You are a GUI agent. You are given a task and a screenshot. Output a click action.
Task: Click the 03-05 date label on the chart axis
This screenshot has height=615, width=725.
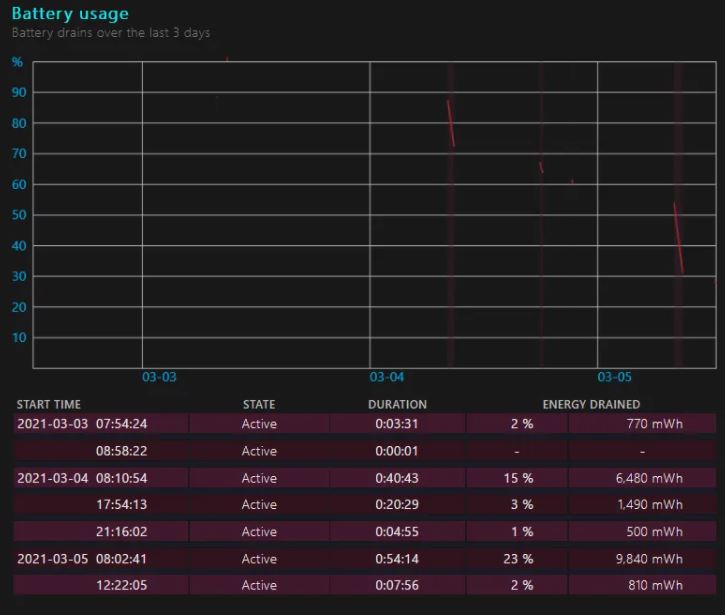[x=614, y=377]
